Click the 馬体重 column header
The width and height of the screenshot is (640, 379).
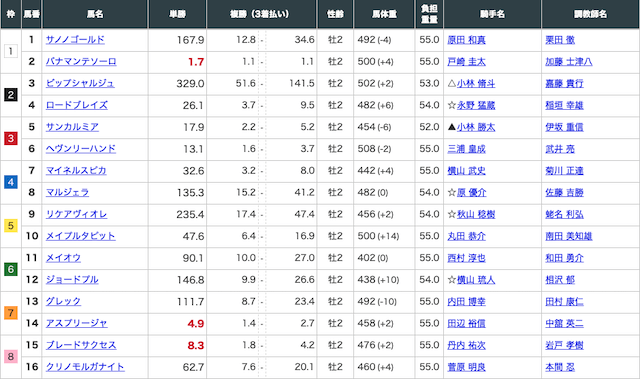384,14
